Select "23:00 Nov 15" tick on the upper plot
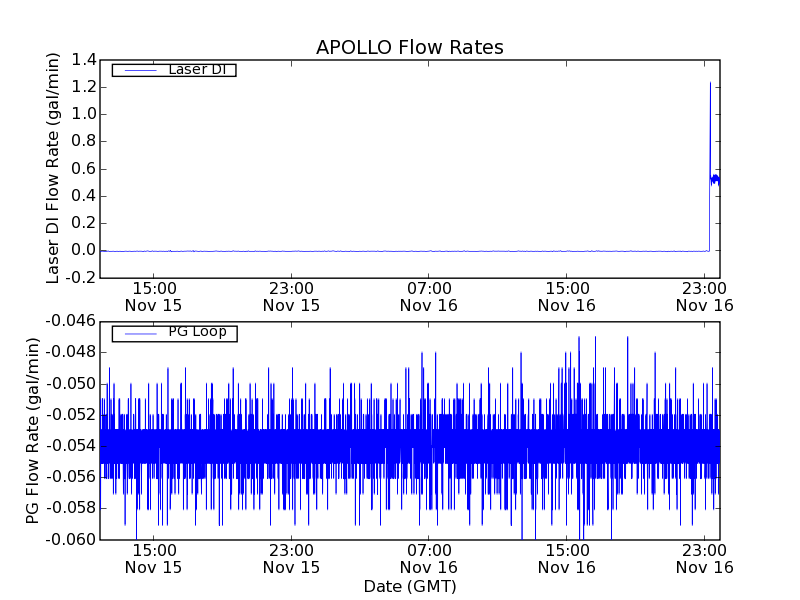This screenshot has width=800, height=600. (x=291, y=296)
